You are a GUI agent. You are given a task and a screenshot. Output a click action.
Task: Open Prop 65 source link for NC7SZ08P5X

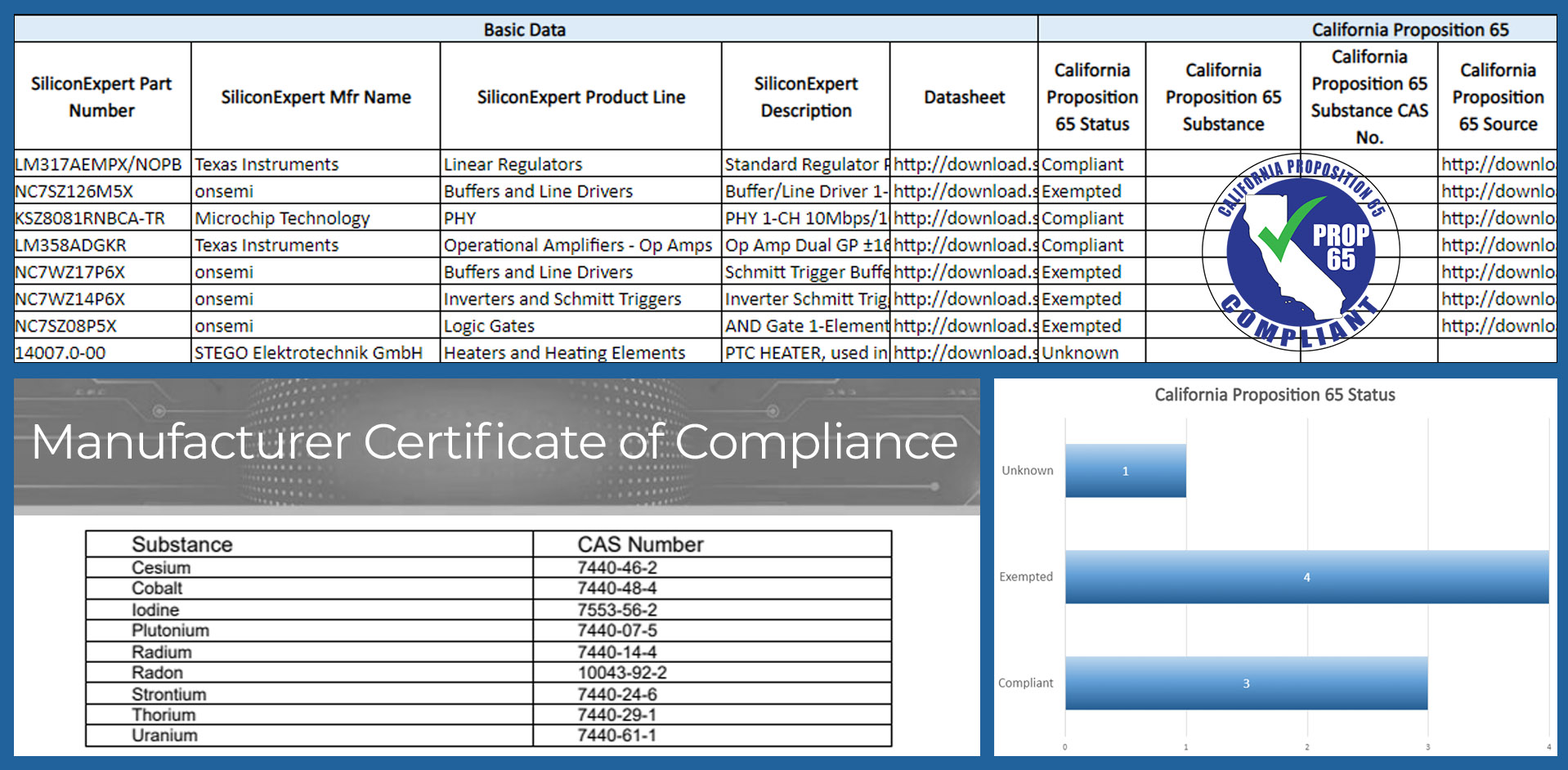[1498, 325]
